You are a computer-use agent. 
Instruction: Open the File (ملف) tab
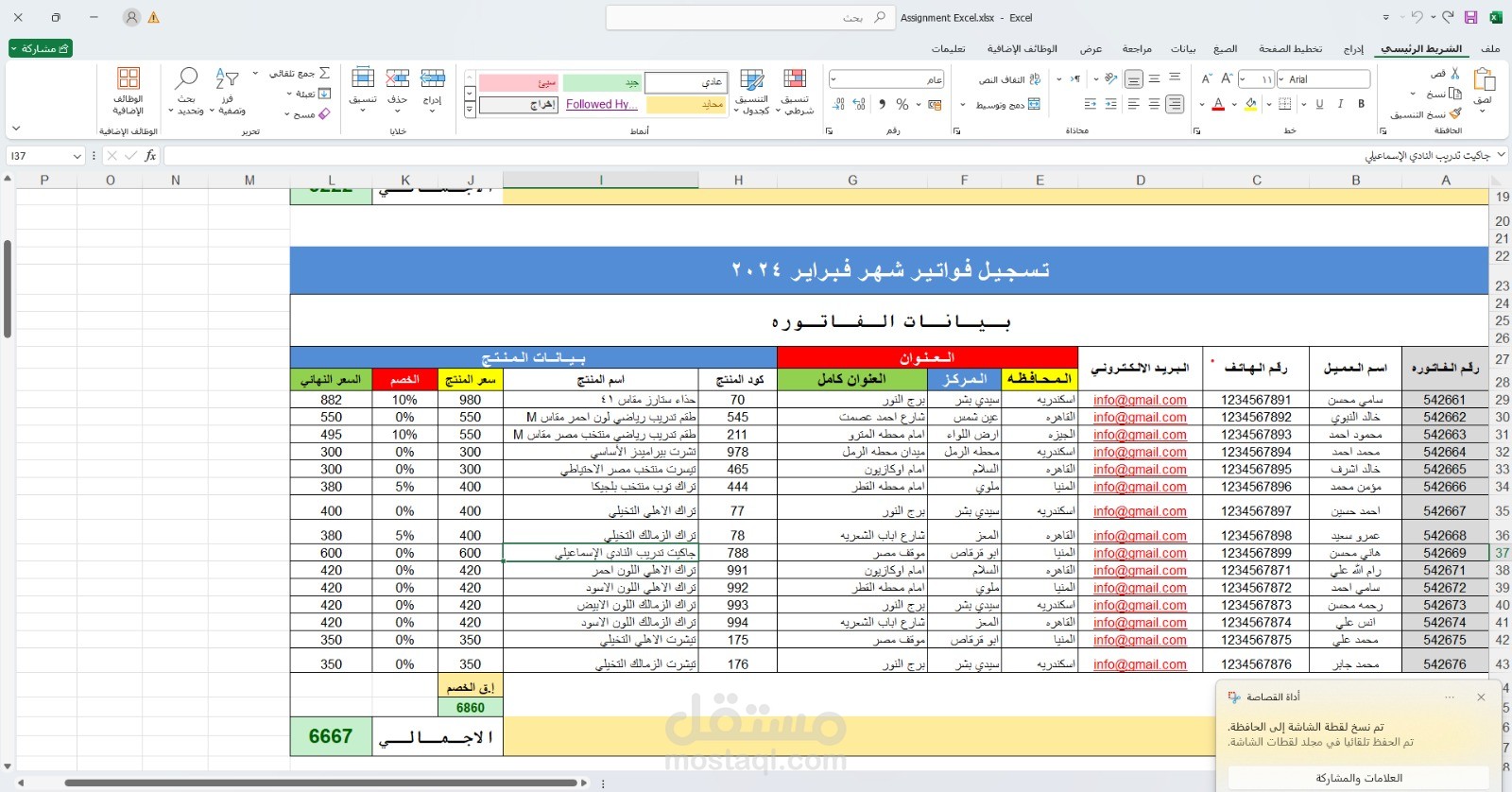pyautogui.click(x=1490, y=49)
